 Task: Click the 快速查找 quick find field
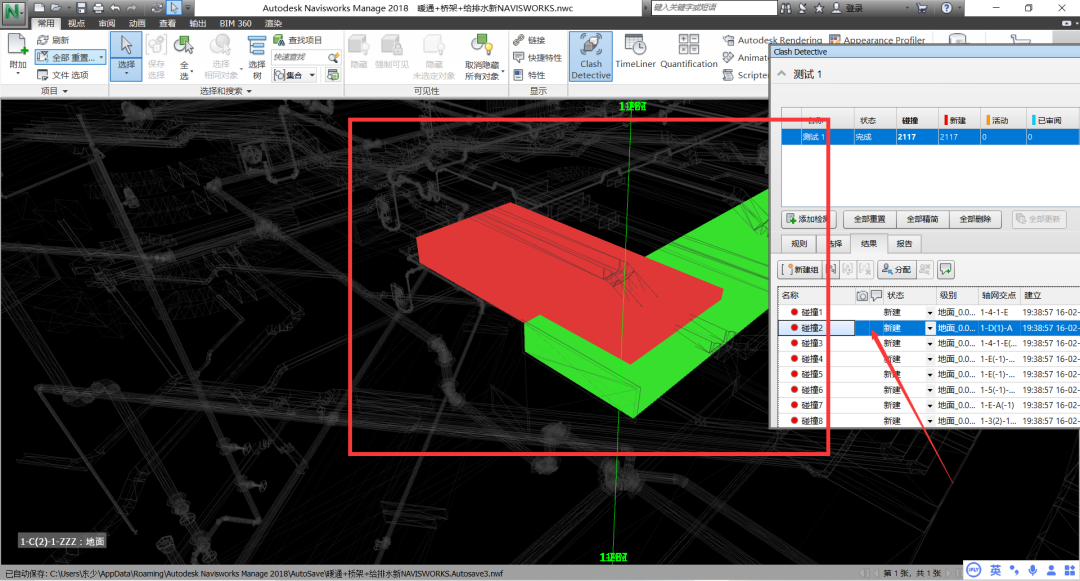point(300,57)
